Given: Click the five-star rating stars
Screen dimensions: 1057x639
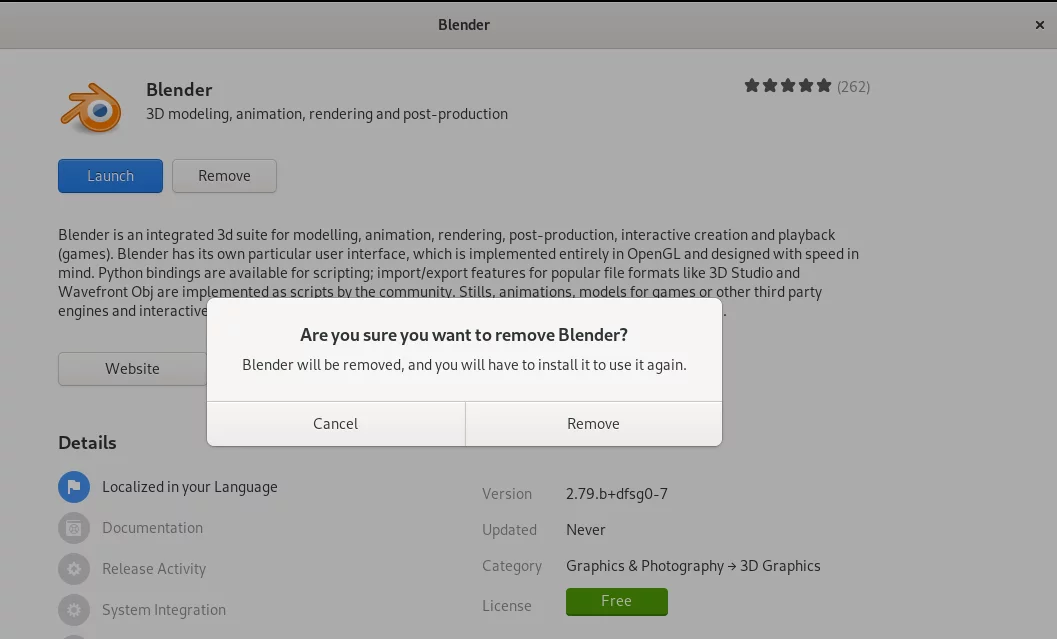Looking at the screenshot, I should coord(787,86).
